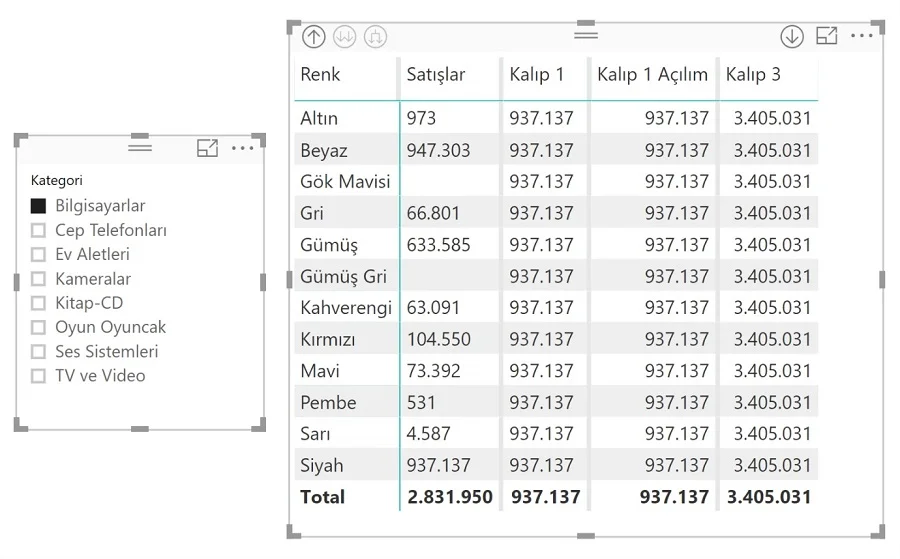Viewport: 900px width, 559px height.
Task: Sort by the Satışlar column header
Action: click(436, 75)
